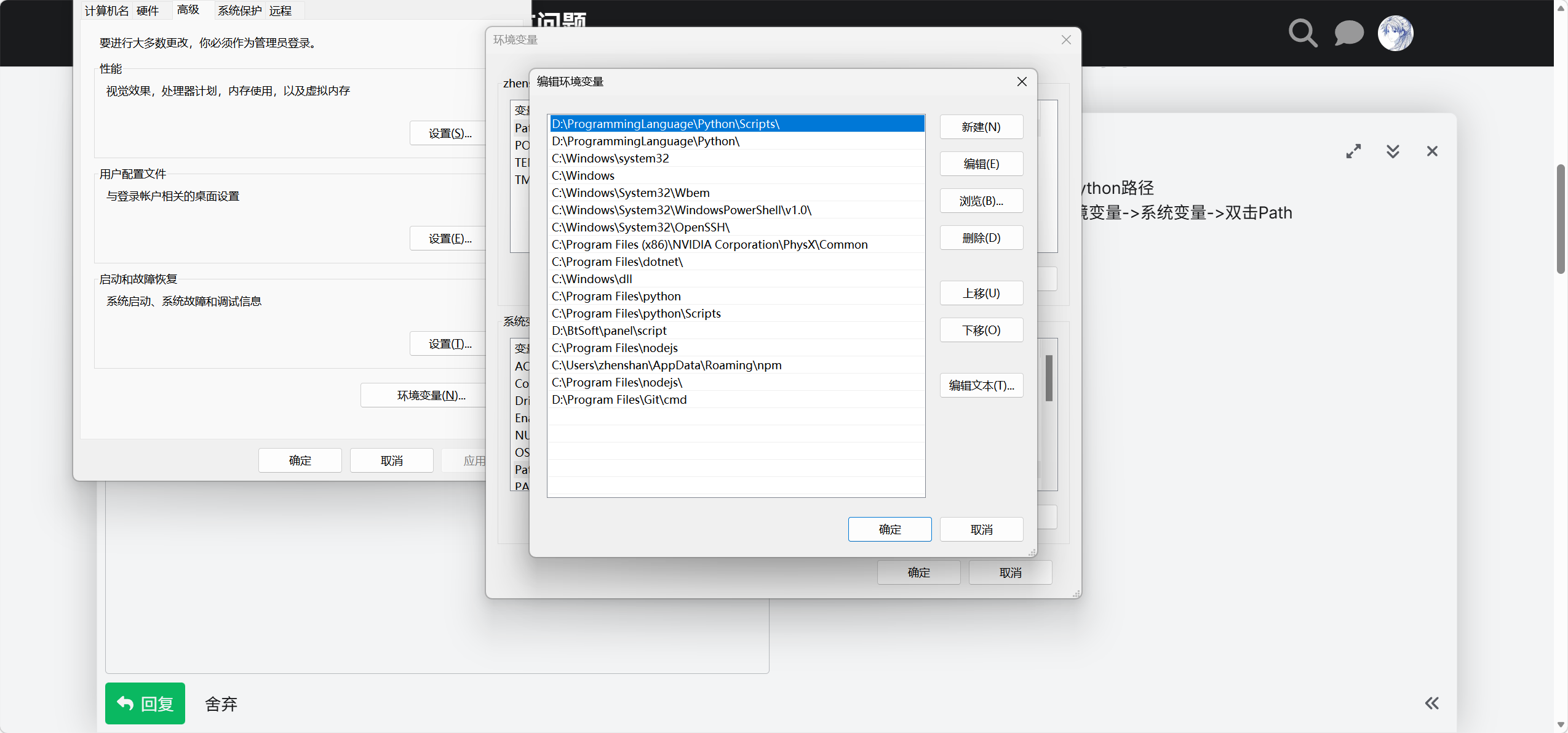Image resolution: width=1568 pixels, height=733 pixels.
Task: Switch to the 系统保护 tab
Action: (x=239, y=11)
